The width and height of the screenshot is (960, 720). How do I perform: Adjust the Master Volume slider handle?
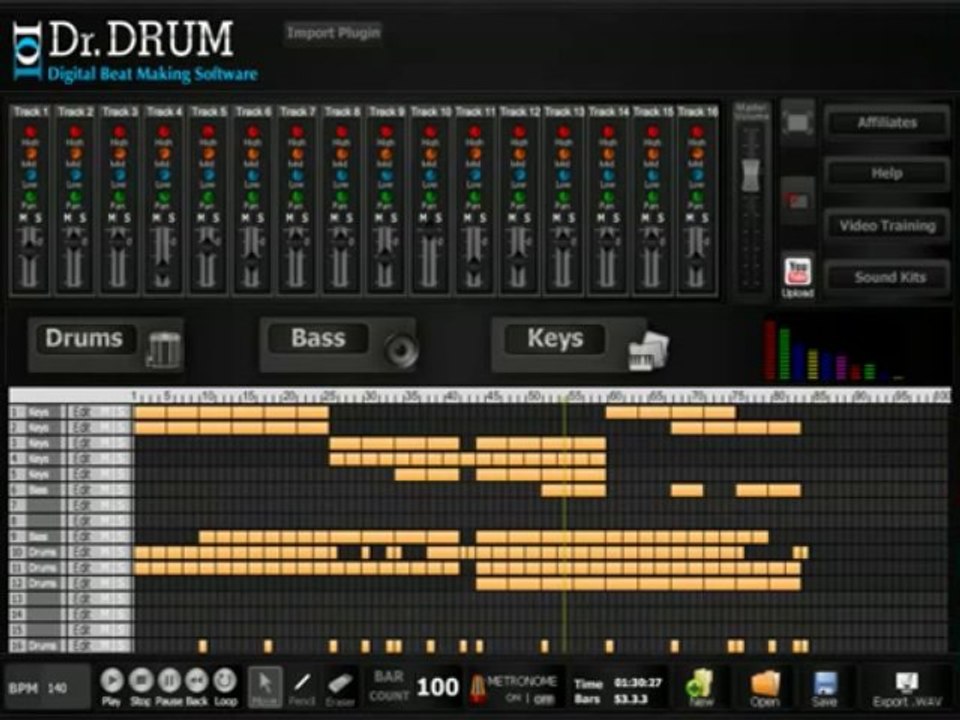[751, 176]
